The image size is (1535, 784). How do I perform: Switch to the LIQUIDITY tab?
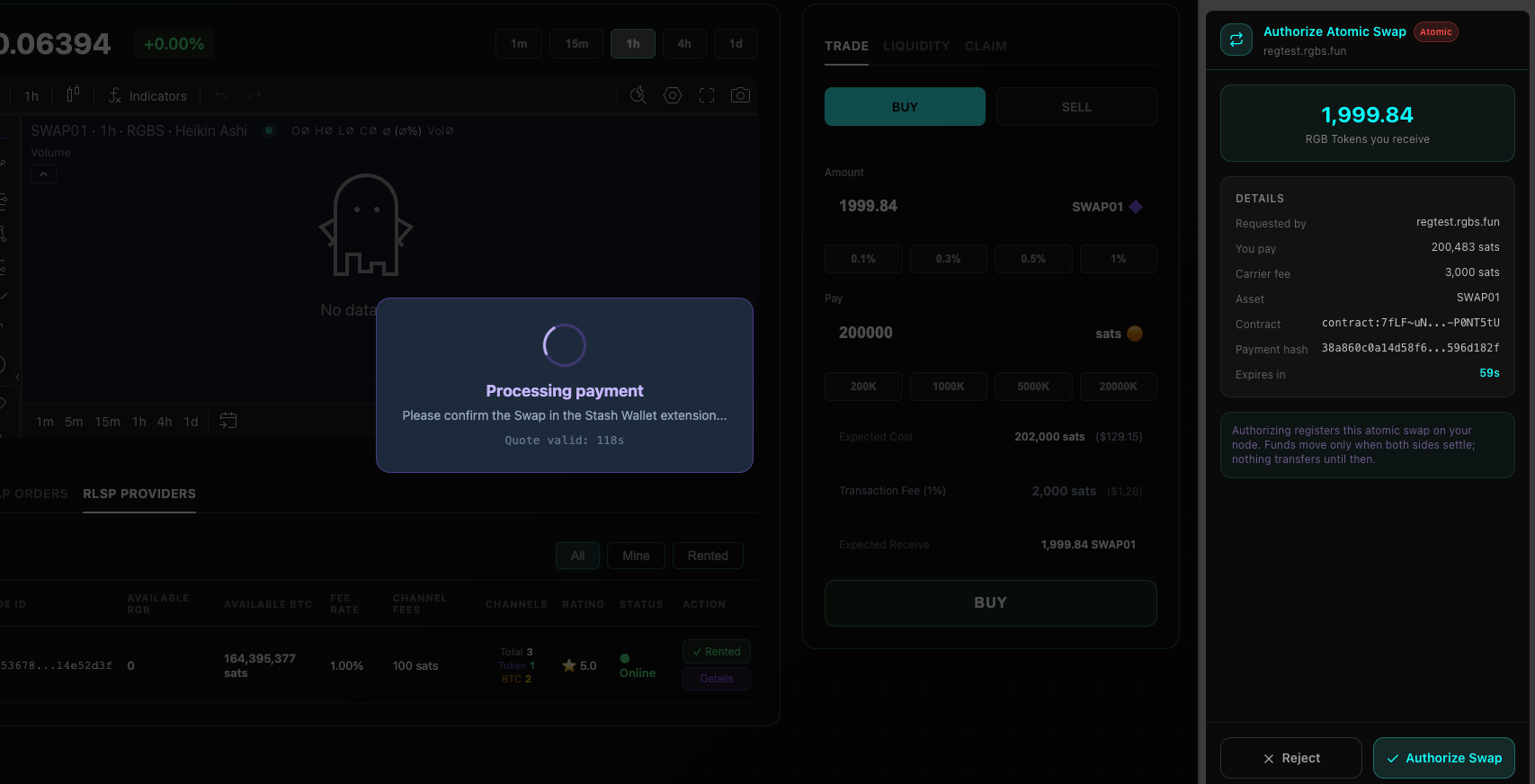pos(916,46)
